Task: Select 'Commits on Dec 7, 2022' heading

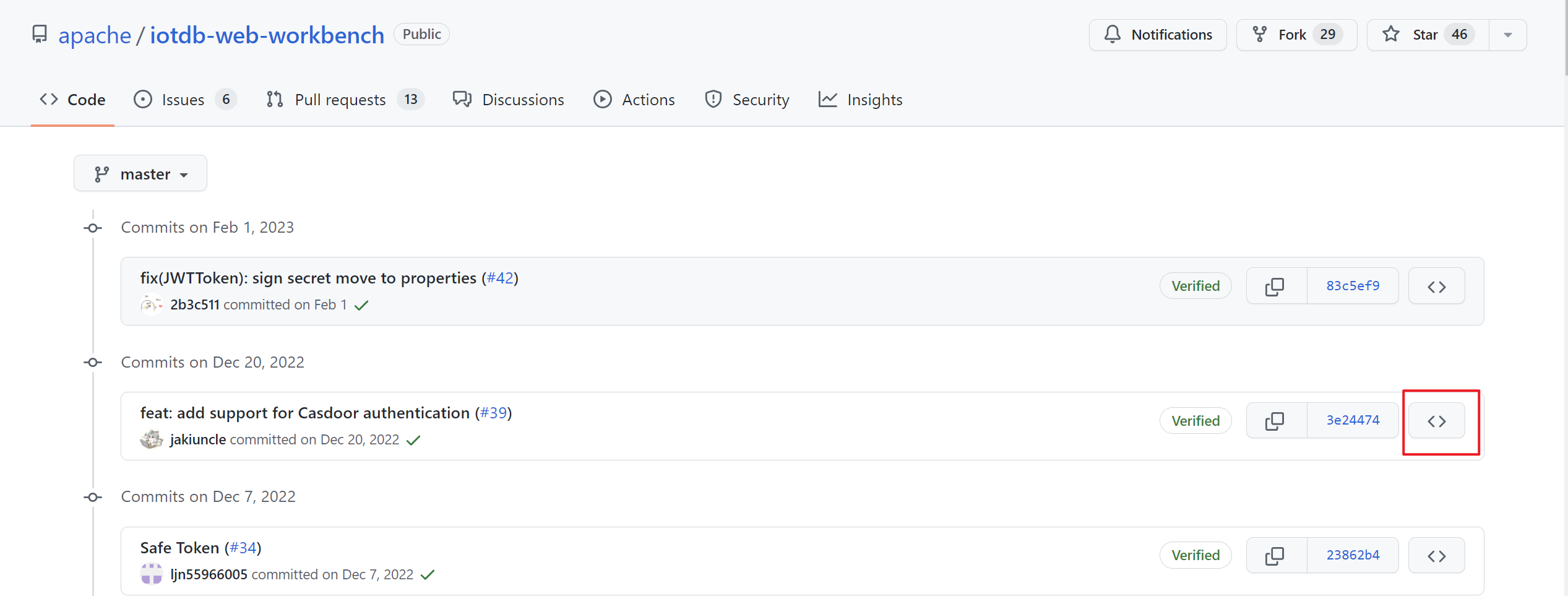Action: [208, 497]
